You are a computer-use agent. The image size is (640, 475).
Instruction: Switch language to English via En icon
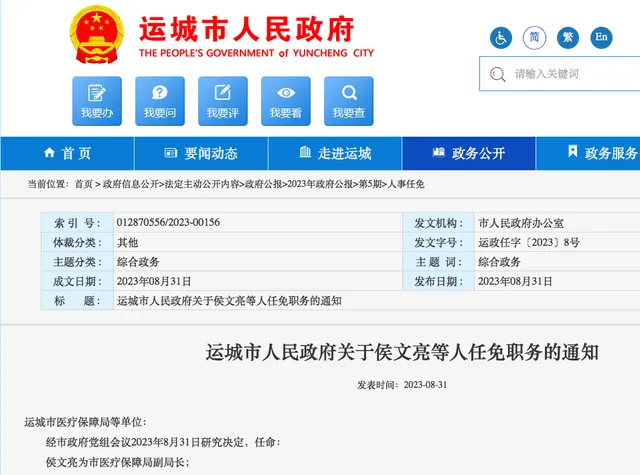click(x=601, y=38)
